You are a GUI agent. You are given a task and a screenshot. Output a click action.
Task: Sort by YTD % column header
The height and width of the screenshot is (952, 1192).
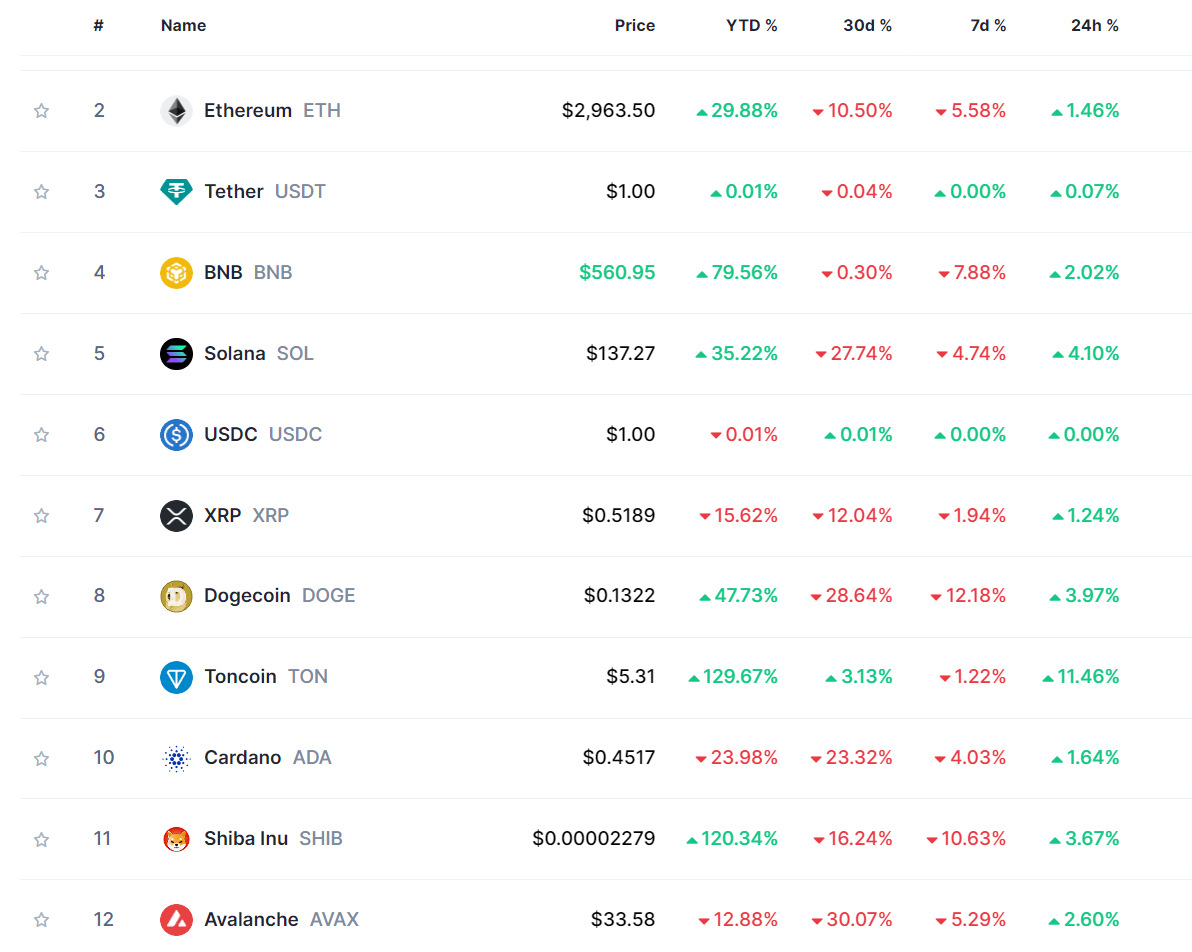[751, 26]
